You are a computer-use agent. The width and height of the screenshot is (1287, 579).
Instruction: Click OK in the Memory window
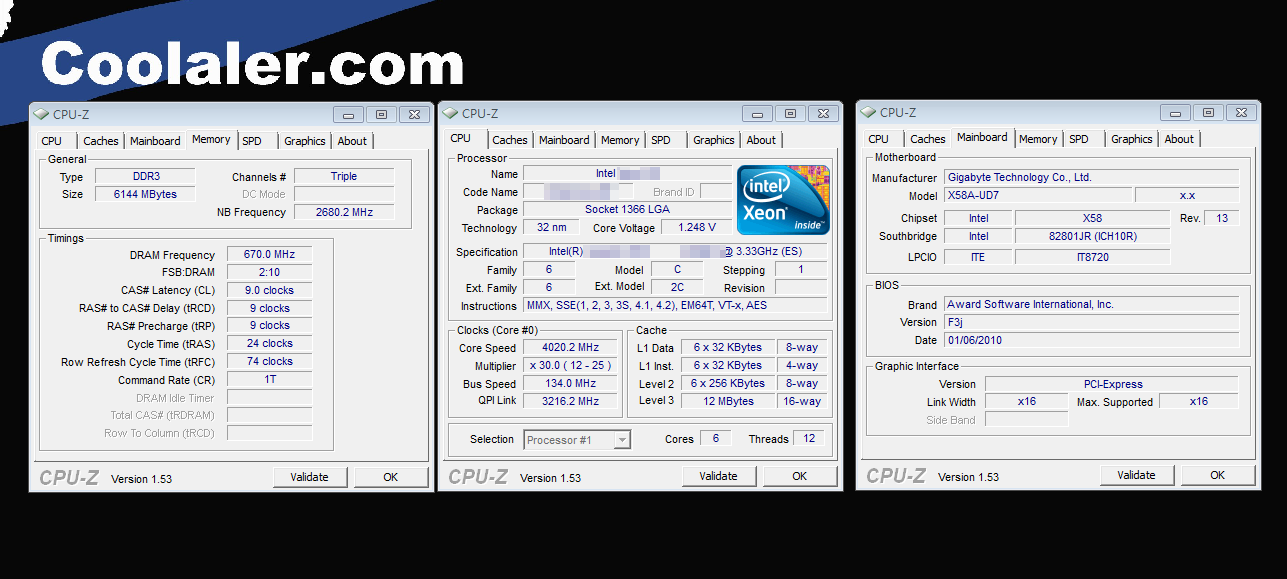[x=391, y=477]
